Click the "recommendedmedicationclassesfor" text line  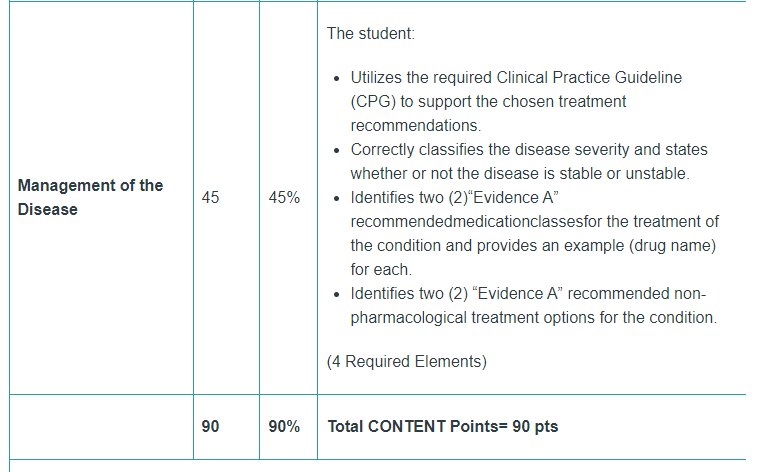click(x=534, y=221)
